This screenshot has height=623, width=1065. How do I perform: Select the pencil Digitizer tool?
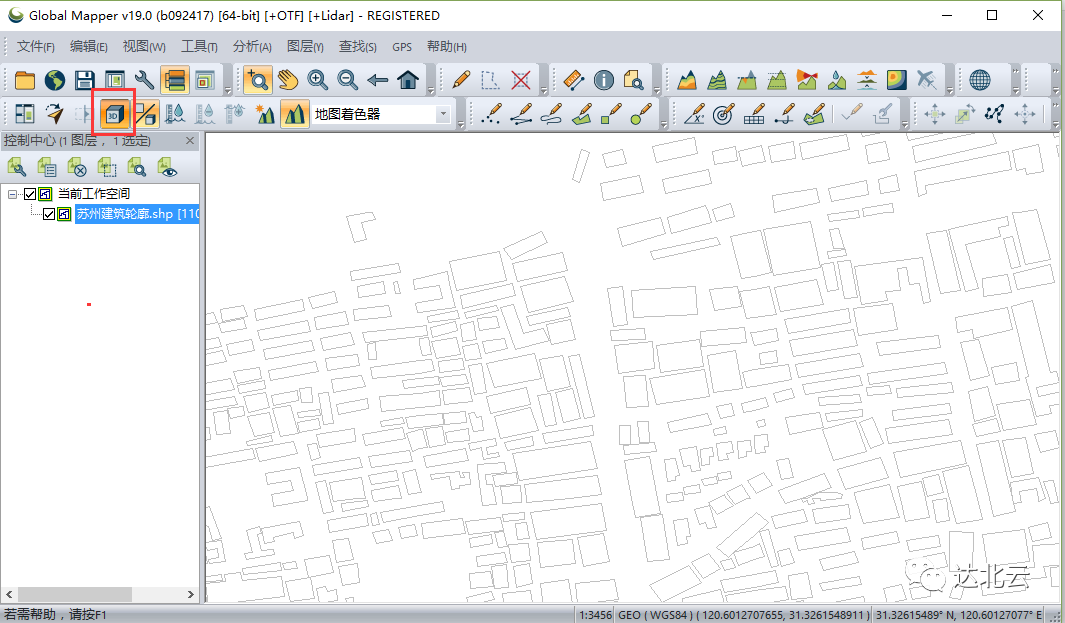[x=461, y=80]
